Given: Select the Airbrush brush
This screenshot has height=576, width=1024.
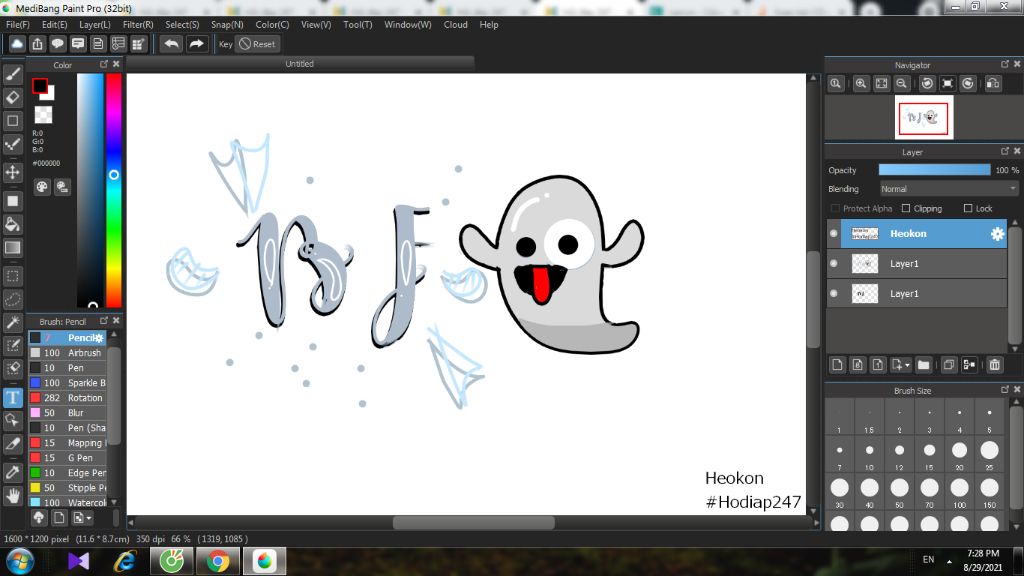Looking at the screenshot, I should tap(67, 353).
